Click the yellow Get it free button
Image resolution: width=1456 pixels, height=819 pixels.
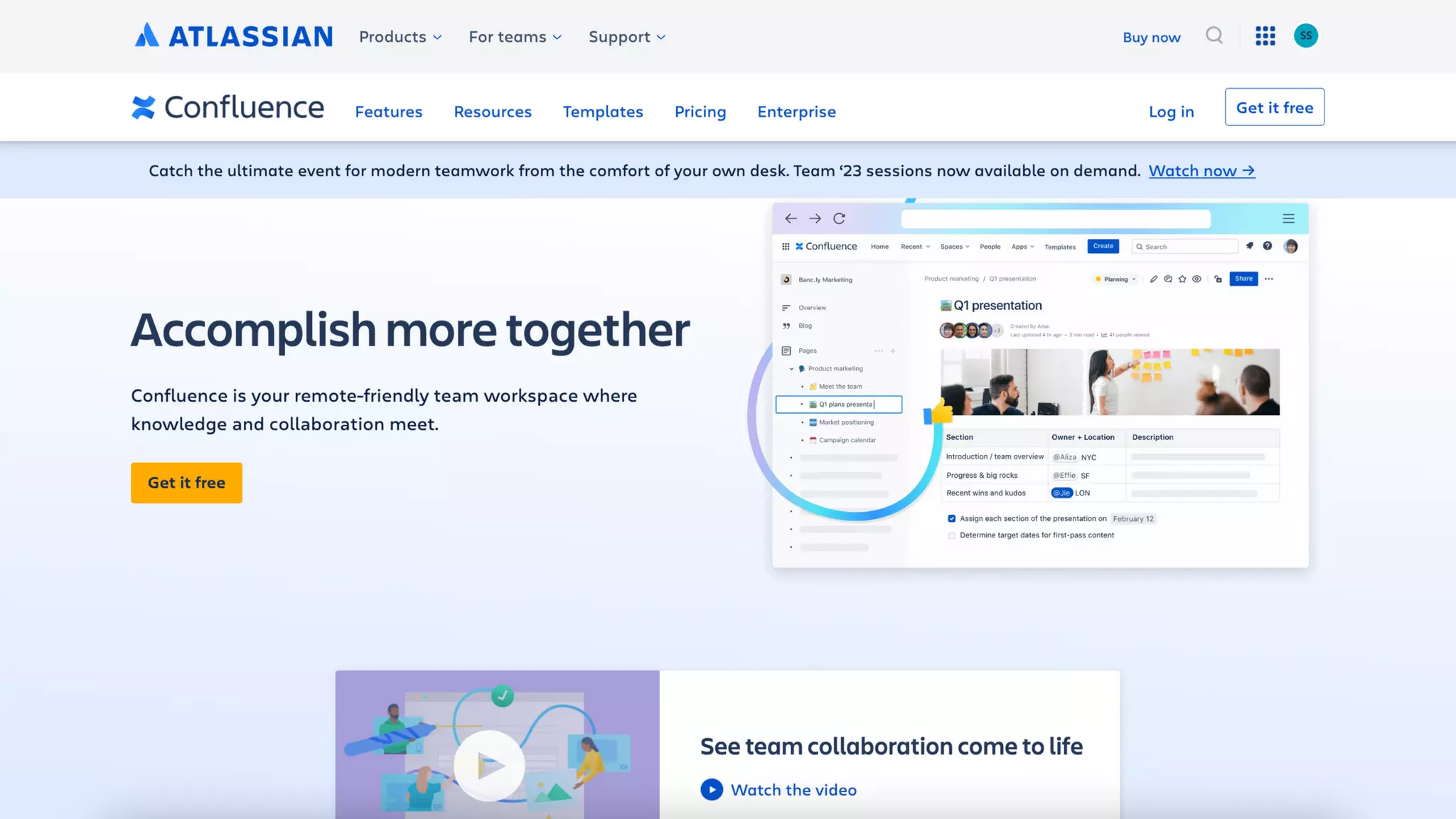click(x=186, y=483)
